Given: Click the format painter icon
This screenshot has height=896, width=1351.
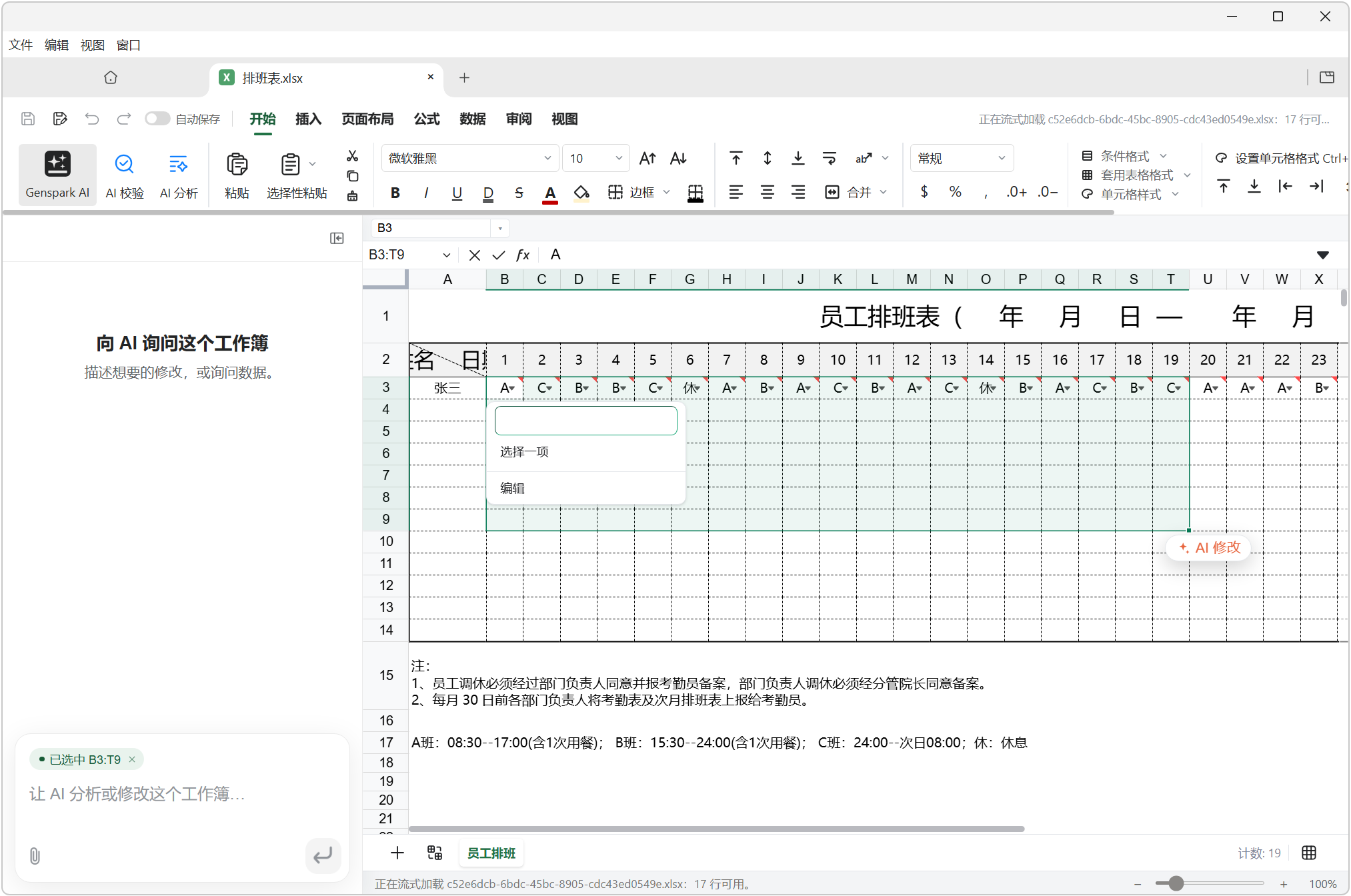Looking at the screenshot, I should click(353, 196).
